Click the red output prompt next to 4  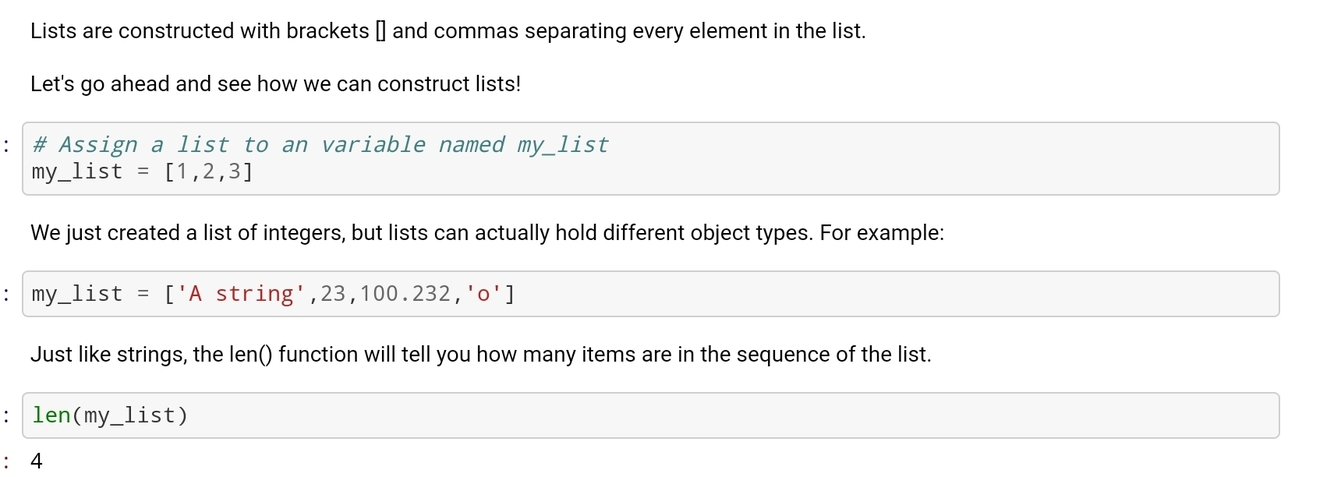tap(7, 461)
